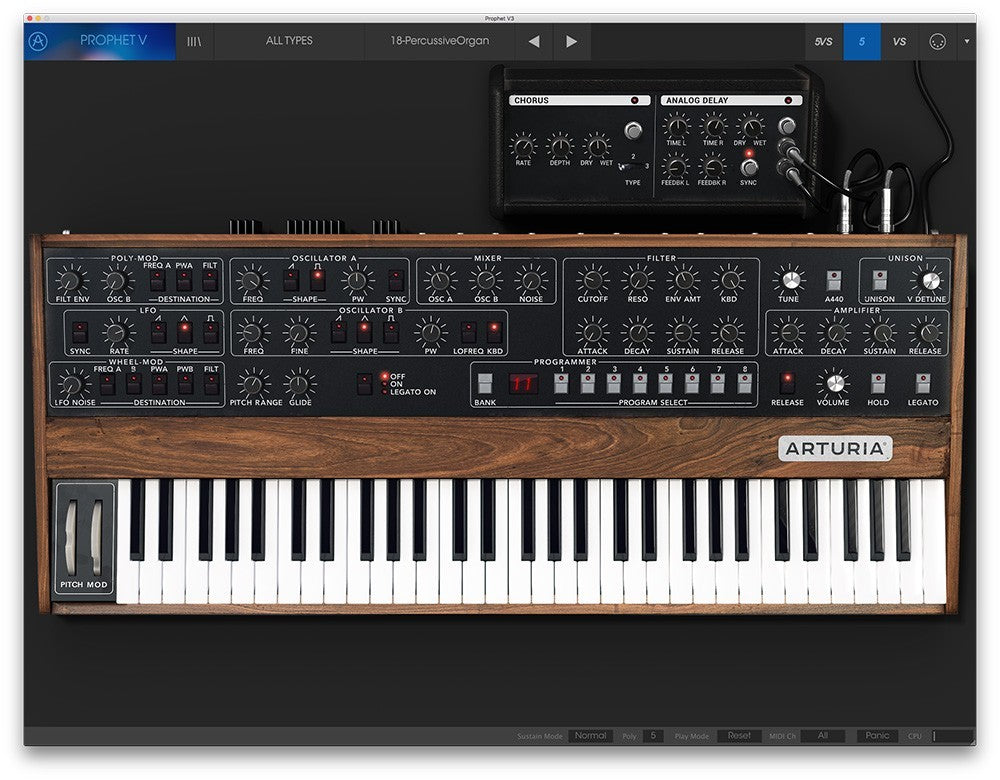Select LFO sawtooth shape button

click(158, 332)
